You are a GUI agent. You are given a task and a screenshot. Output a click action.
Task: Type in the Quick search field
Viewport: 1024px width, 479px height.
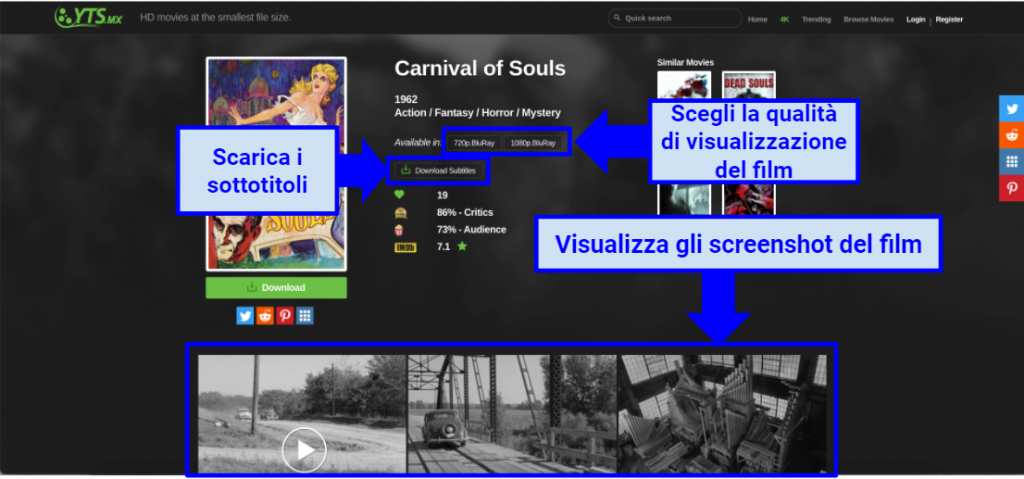pos(675,18)
